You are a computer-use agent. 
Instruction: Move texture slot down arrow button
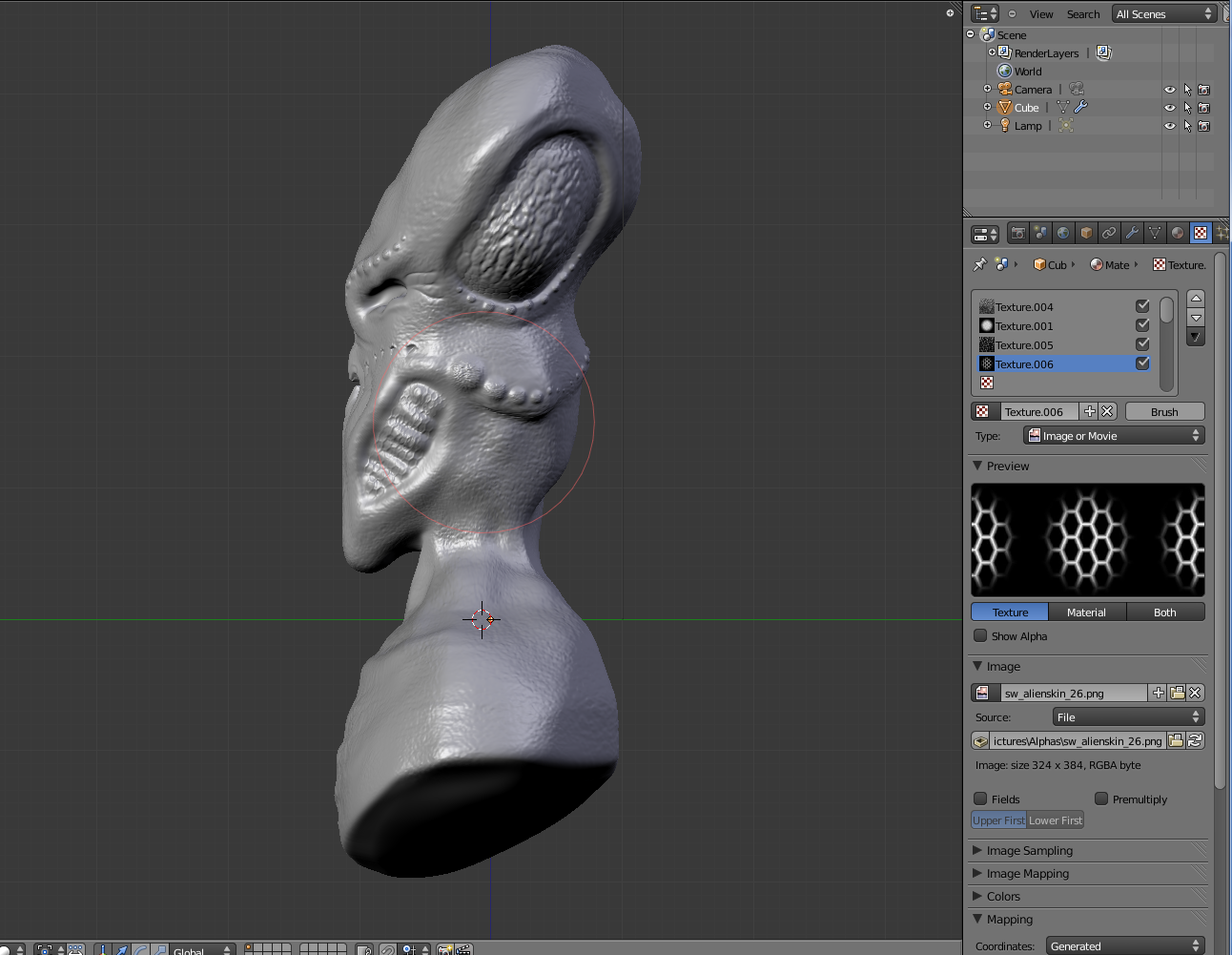pyautogui.click(x=1196, y=318)
